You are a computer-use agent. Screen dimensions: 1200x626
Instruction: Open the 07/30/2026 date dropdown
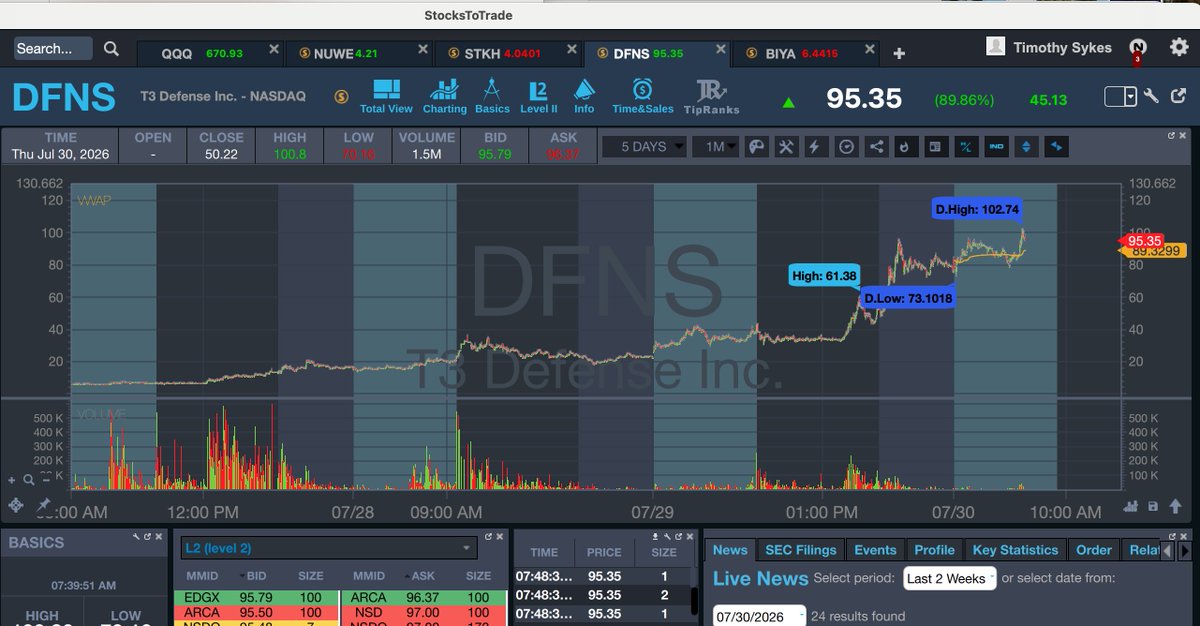point(759,616)
